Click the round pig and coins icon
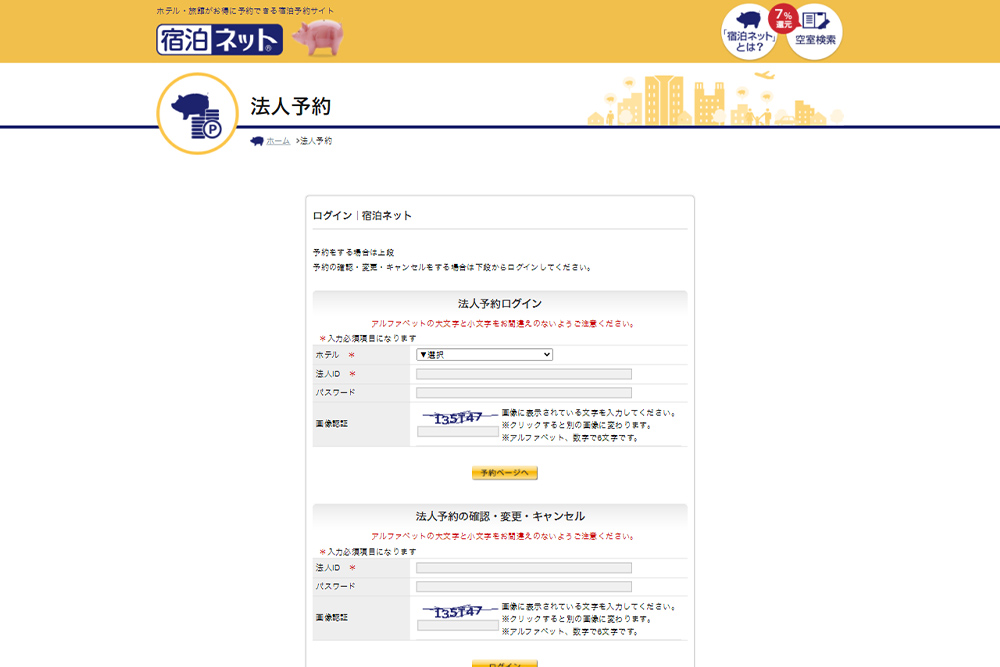 coord(198,113)
